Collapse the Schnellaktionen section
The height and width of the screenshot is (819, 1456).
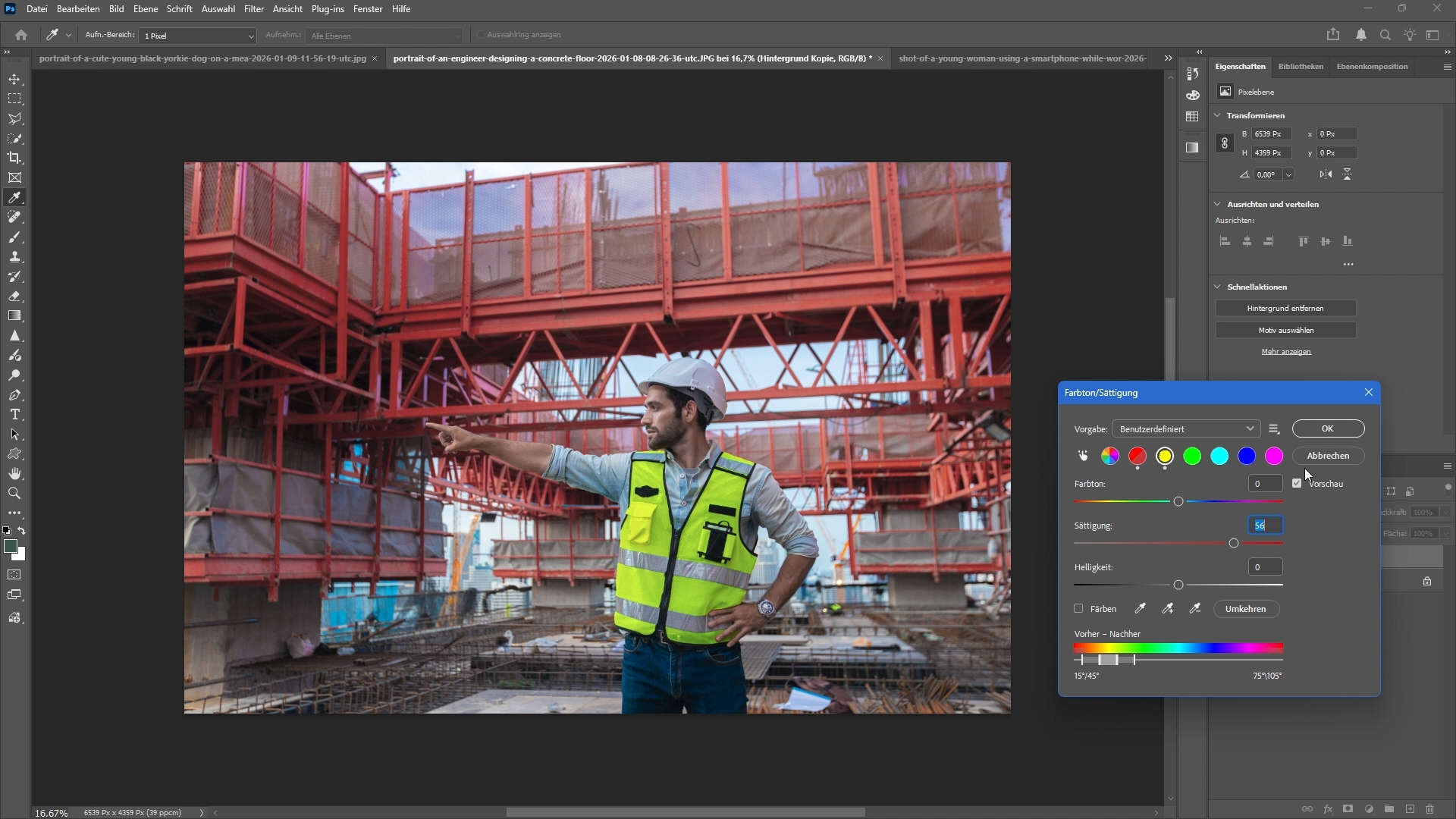pos(1218,287)
